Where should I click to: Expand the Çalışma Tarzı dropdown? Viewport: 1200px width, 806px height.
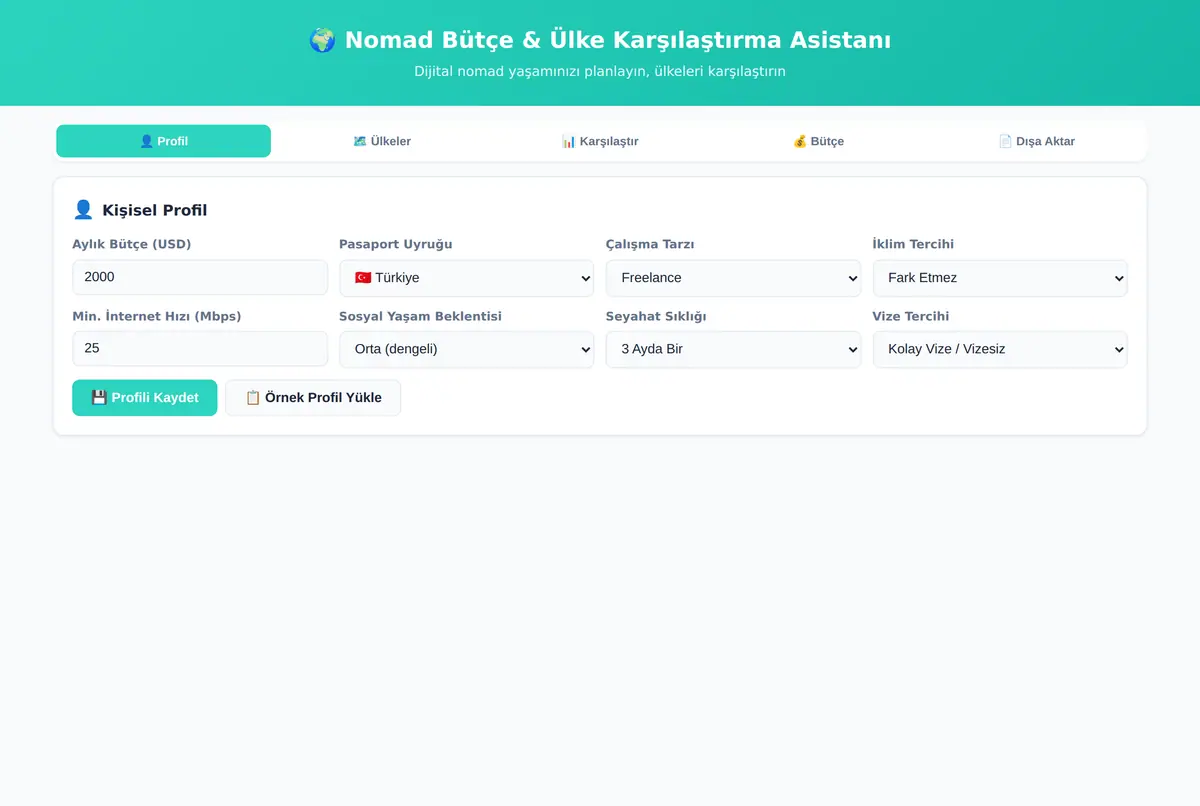point(733,278)
